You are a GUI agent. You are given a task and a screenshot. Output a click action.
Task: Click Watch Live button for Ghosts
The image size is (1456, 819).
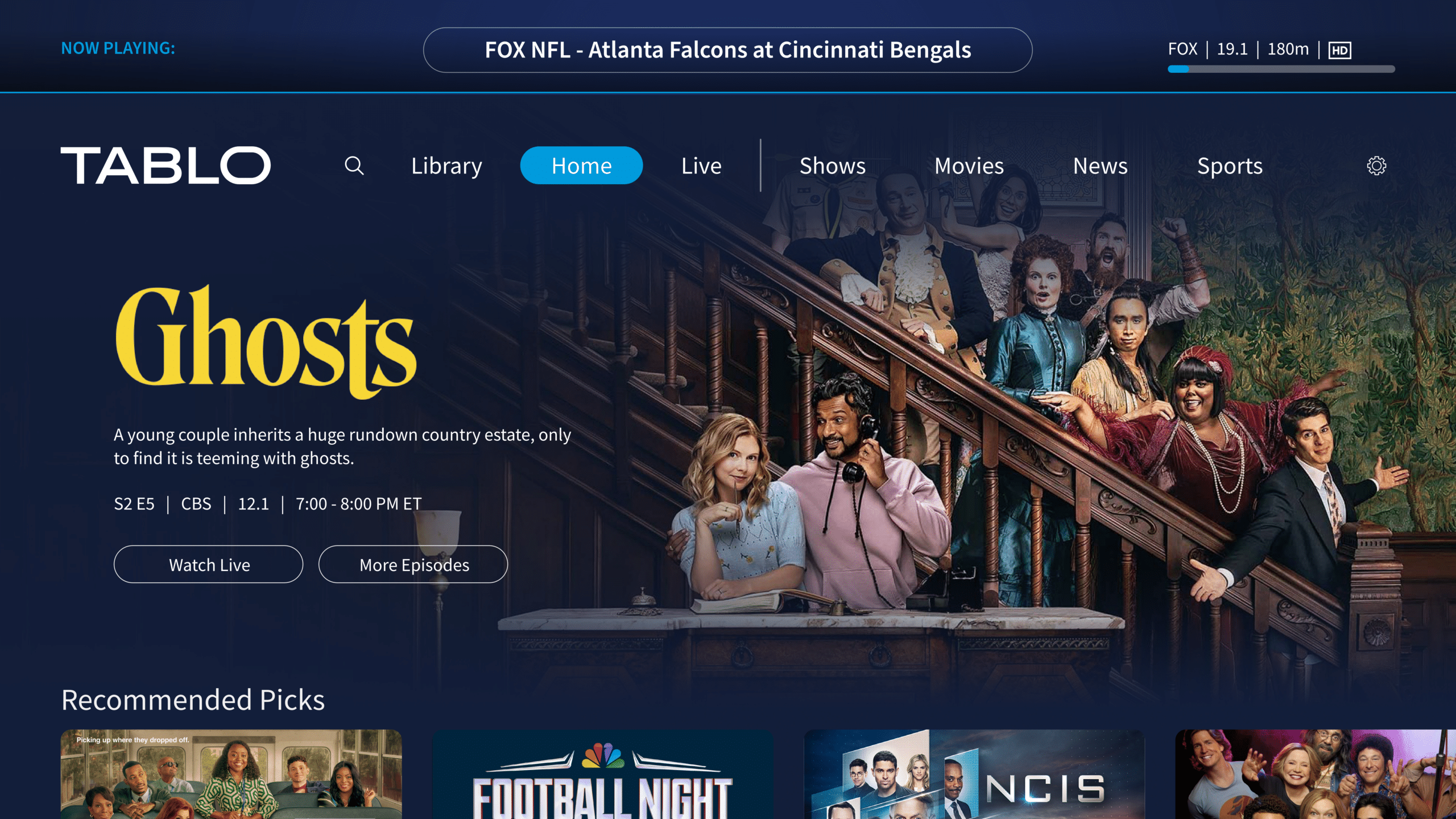(209, 564)
